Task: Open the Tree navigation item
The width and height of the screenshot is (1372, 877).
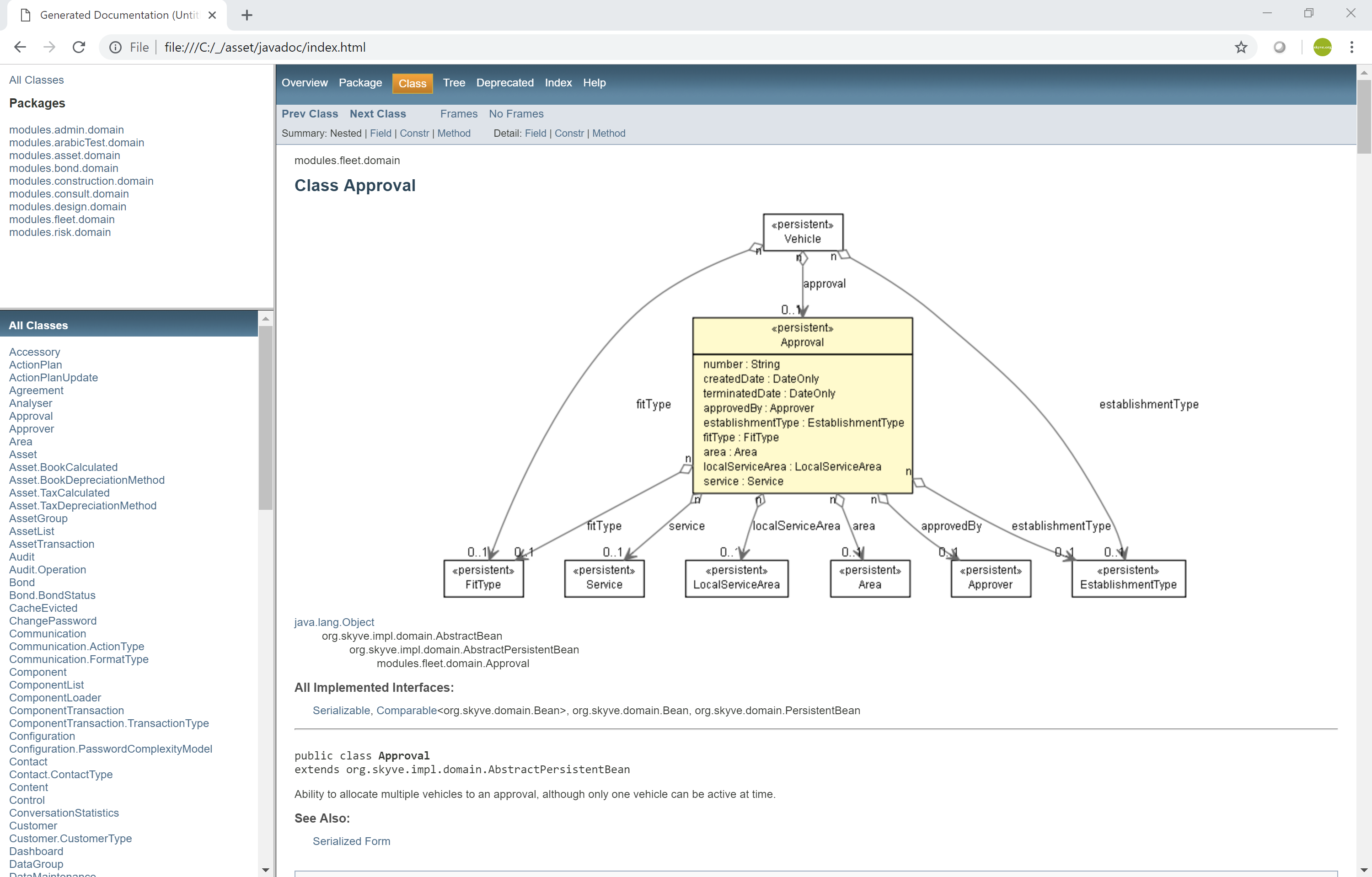Action: point(454,83)
